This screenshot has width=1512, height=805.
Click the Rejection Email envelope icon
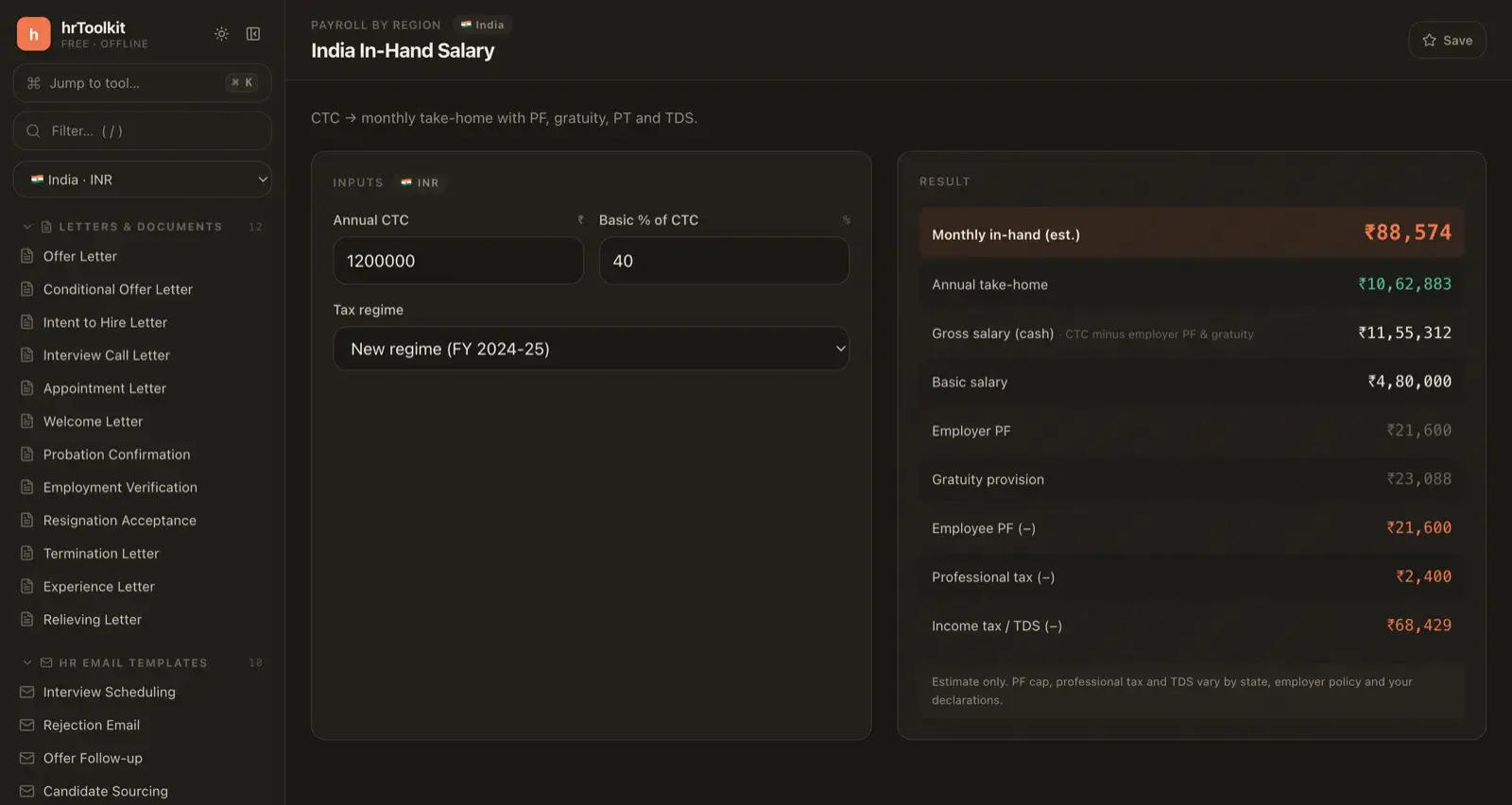[x=27, y=726]
